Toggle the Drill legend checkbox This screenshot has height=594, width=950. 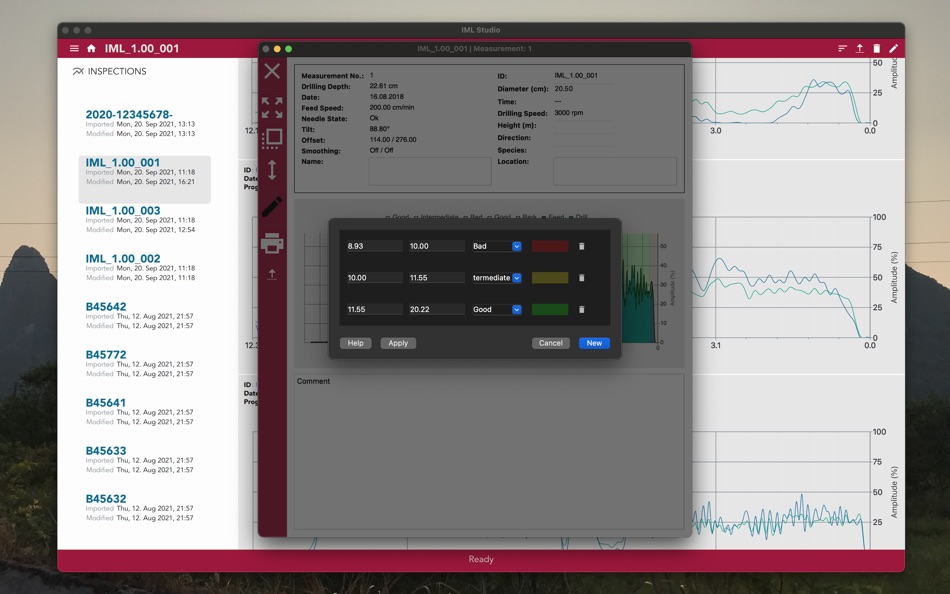pyautogui.click(x=571, y=216)
